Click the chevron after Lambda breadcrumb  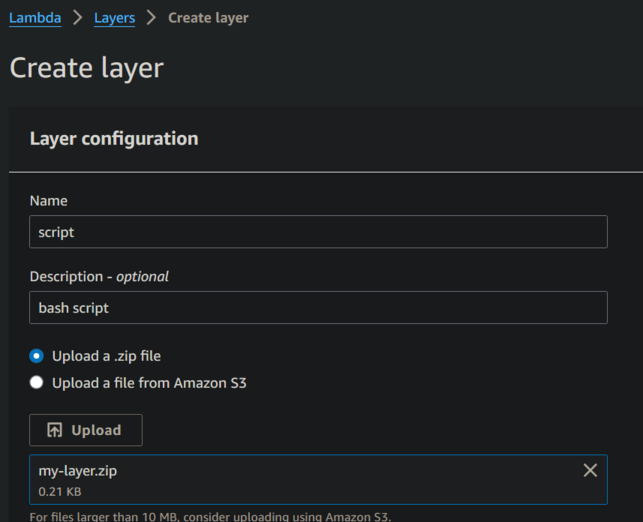77,17
